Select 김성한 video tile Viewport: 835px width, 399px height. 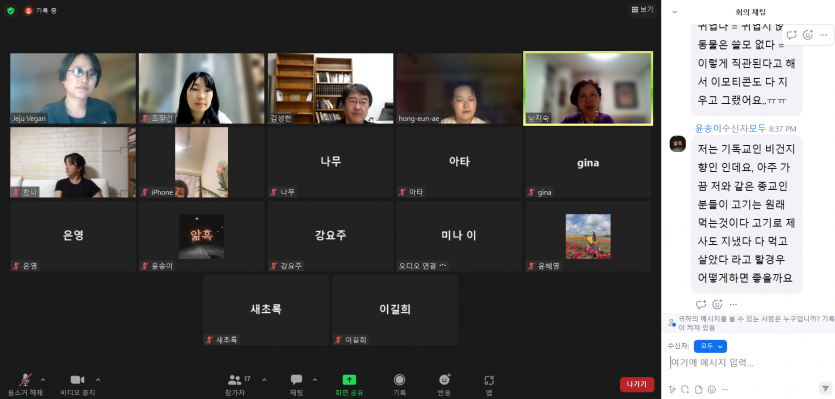330,88
